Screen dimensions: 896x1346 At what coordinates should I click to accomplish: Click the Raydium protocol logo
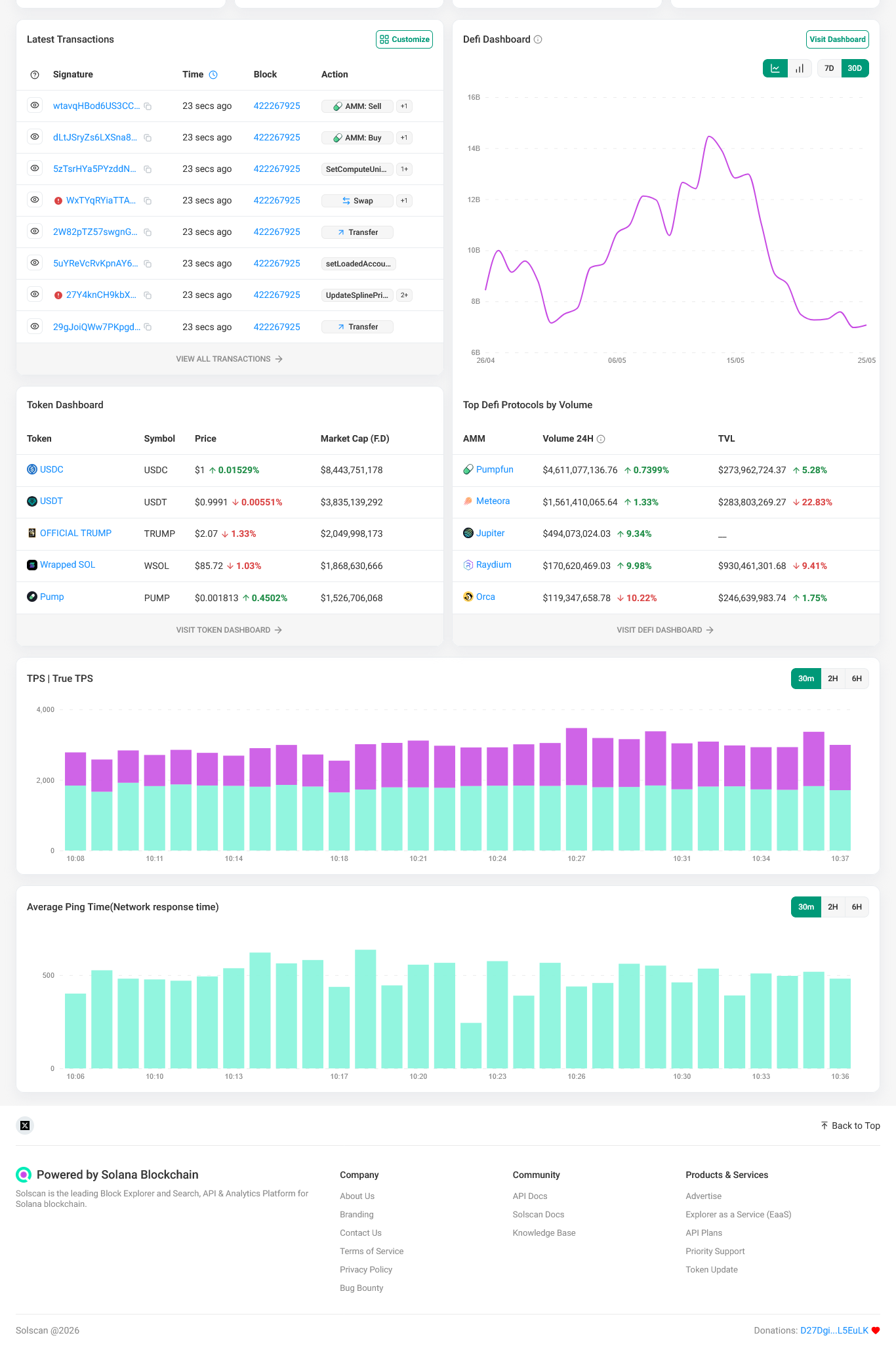click(x=468, y=565)
